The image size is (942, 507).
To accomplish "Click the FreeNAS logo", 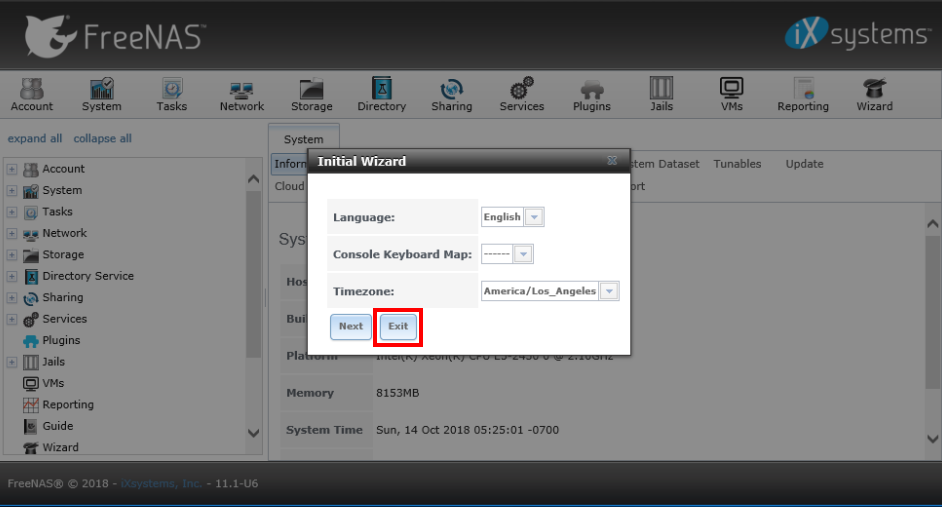I will click(115, 36).
